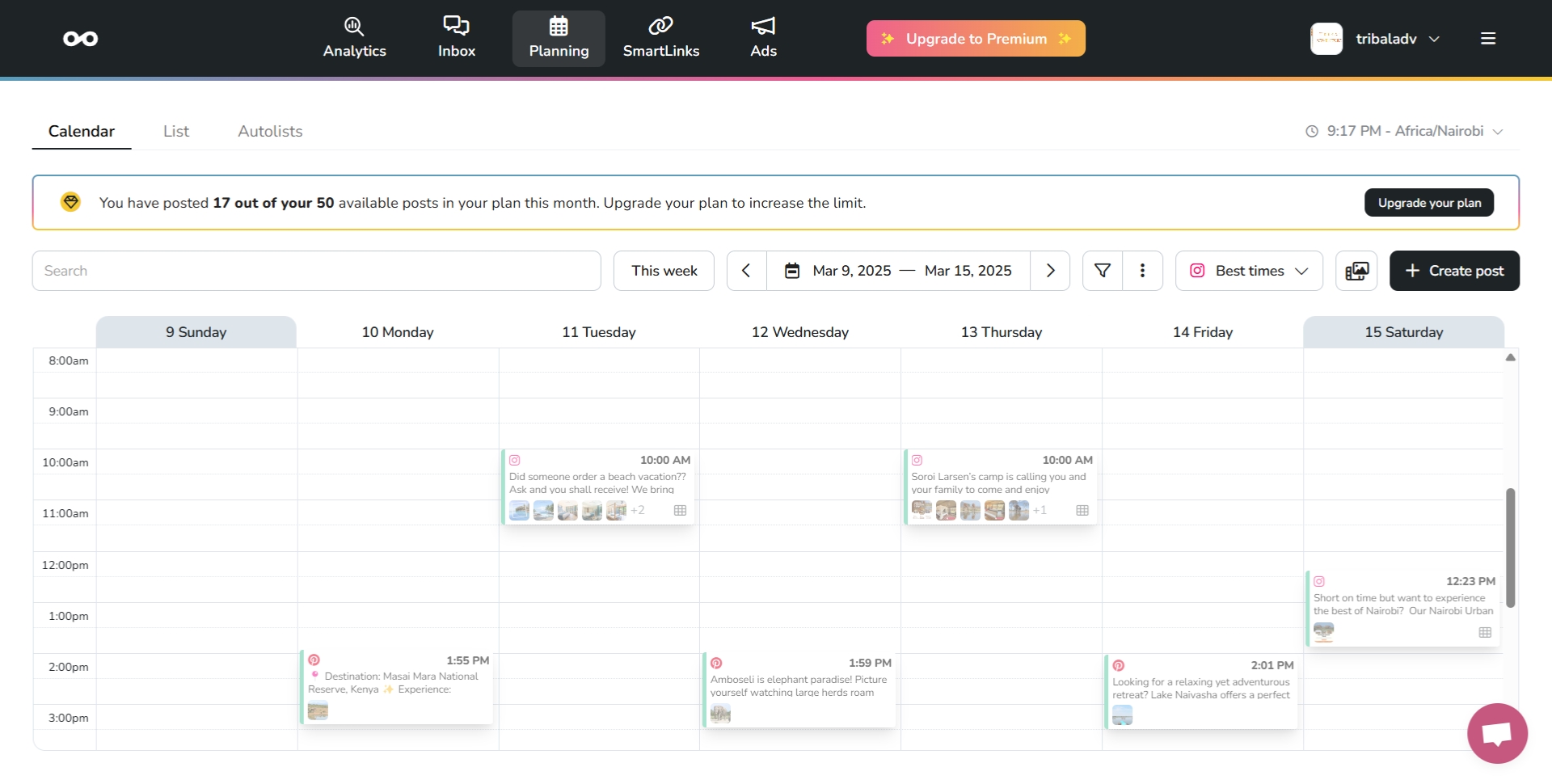Click thumbnail on the Masai Mara post
Screen dimensions: 1552x784
pyautogui.click(x=318, y=711)
